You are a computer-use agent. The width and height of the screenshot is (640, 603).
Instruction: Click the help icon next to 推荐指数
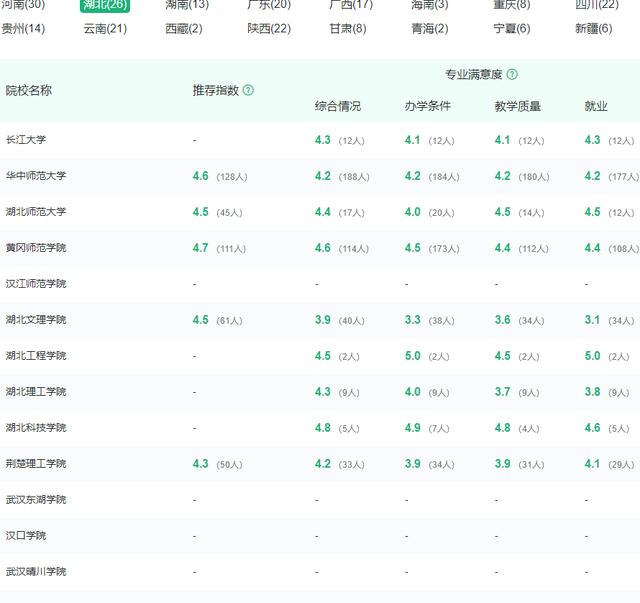[x=248, y=90]
